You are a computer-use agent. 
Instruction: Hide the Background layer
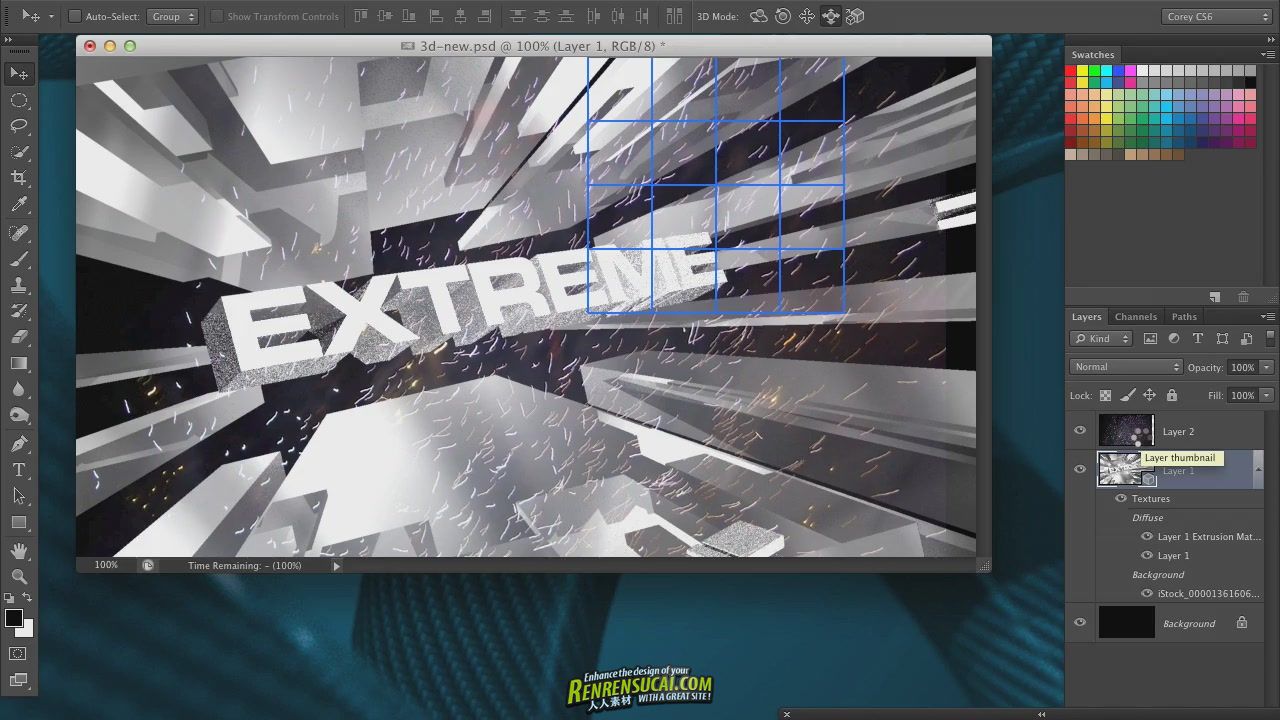coord(1080,623)
